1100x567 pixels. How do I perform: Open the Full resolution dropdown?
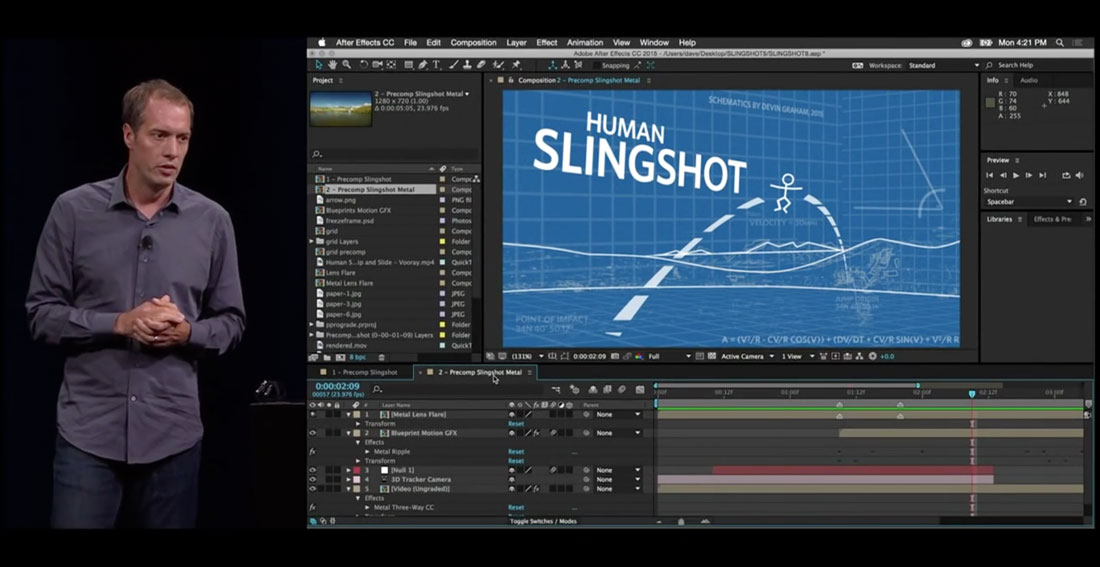coord(669,356)
